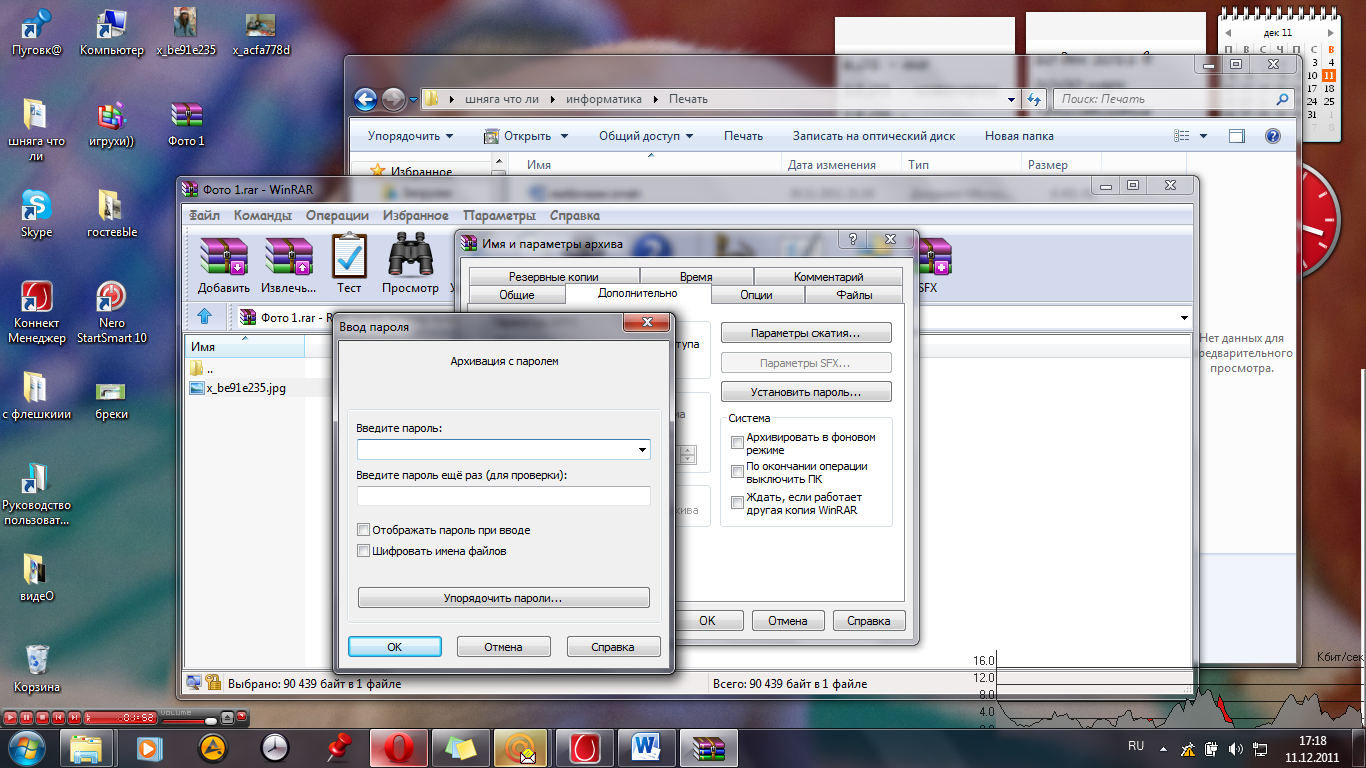This screenshot has height=768, width=1366.
Task: Open Параметры menu in WinRAR
Action: 500,215
